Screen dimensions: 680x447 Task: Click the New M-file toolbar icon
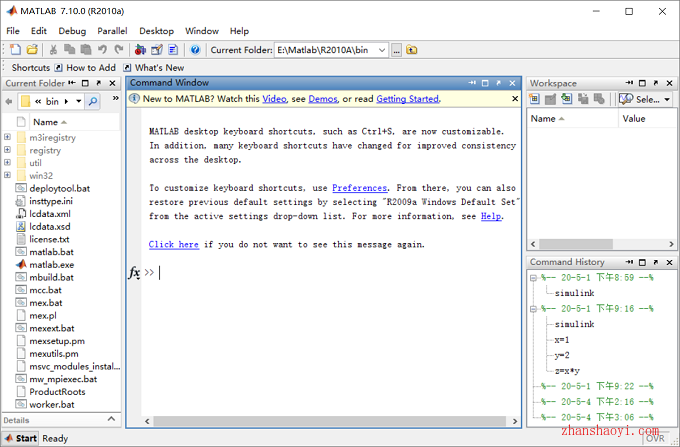15,50
